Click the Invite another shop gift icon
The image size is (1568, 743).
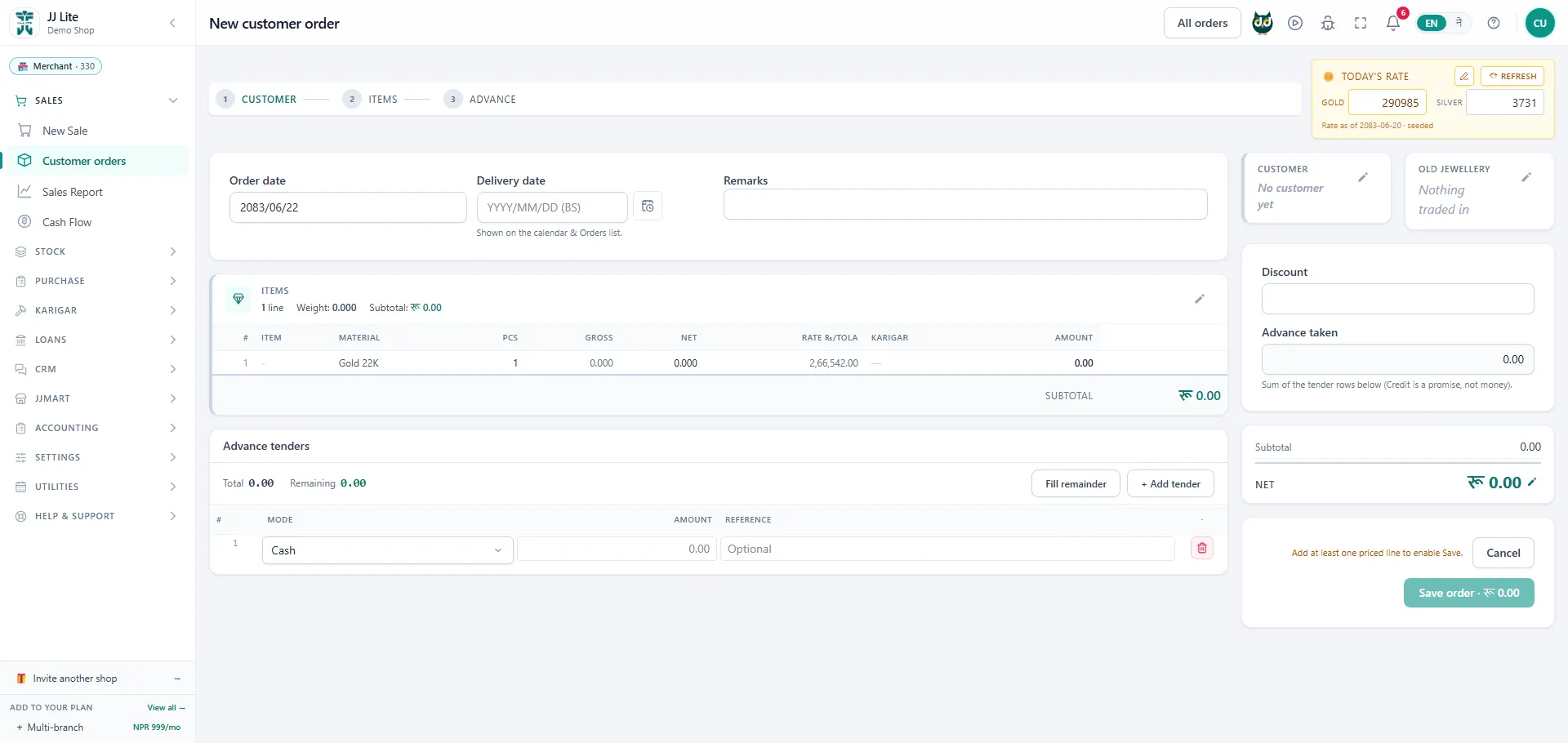point(21,678)
